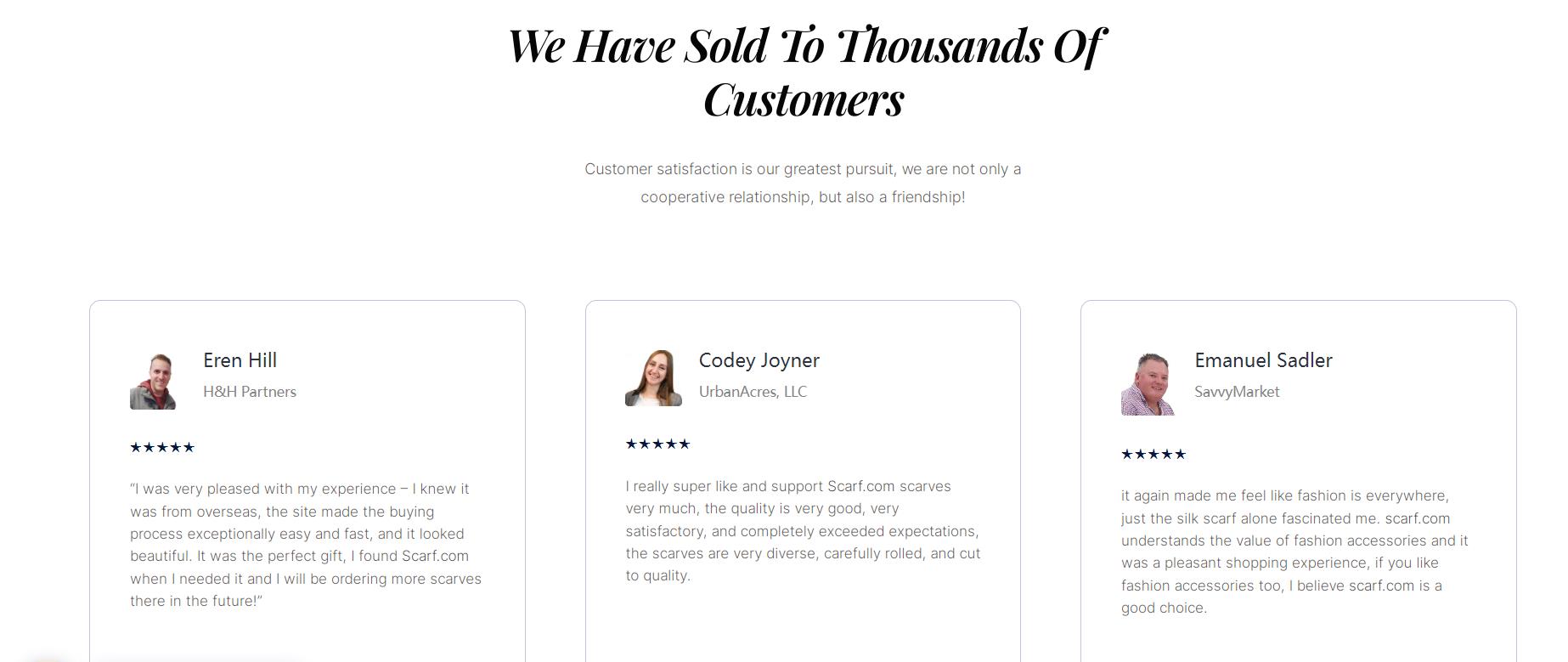Click Codey Joyner's review paragraph
Screen dimensions: 1568x662
(x=804, y=531)
